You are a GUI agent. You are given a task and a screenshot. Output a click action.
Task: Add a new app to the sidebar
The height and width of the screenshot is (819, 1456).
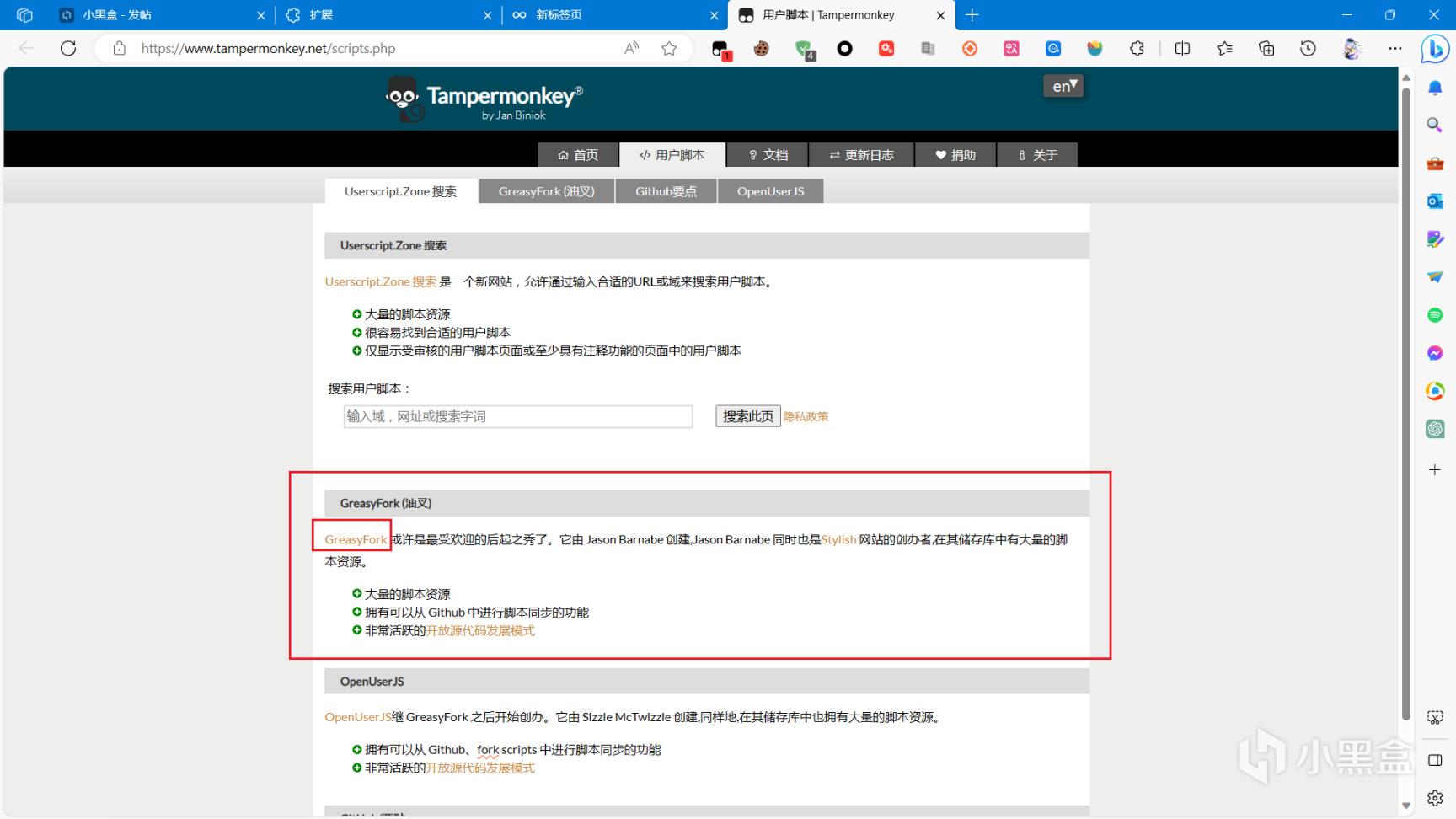(1435, 469)
